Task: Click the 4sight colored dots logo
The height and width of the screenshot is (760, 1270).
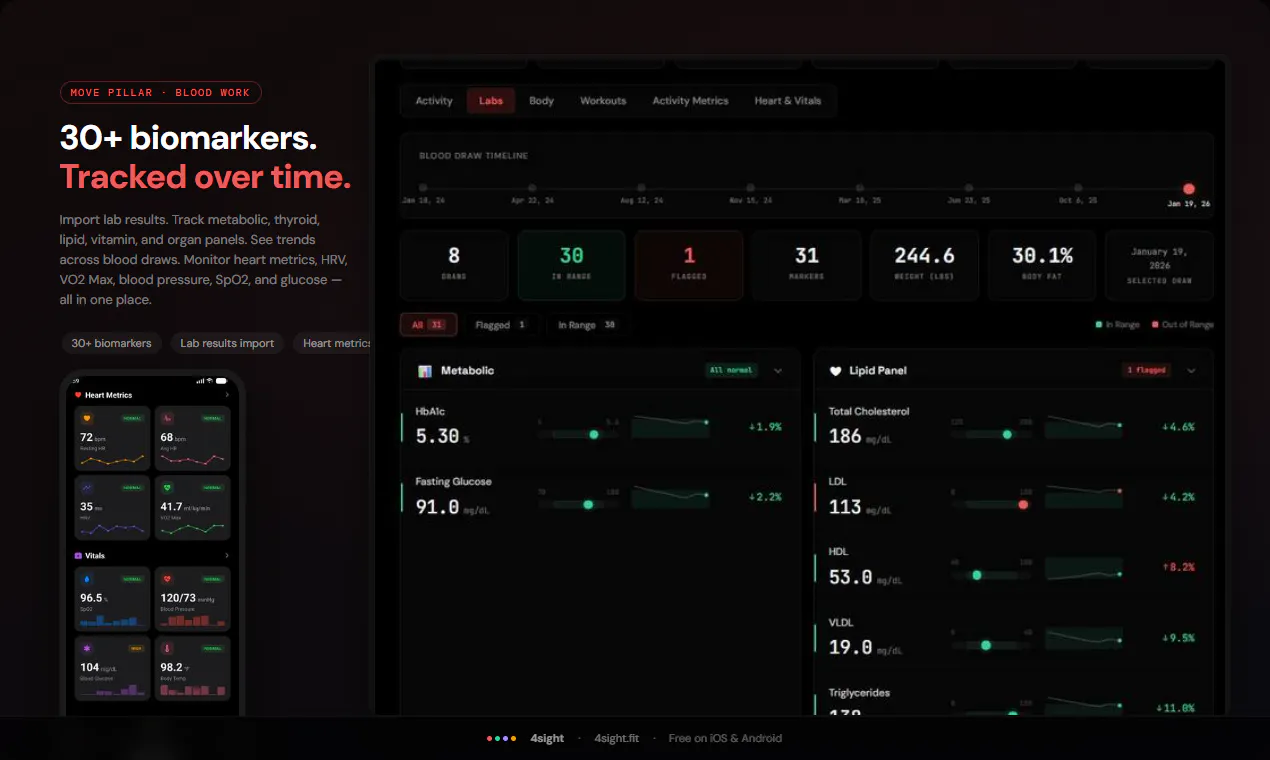Action: pos(501,738)
